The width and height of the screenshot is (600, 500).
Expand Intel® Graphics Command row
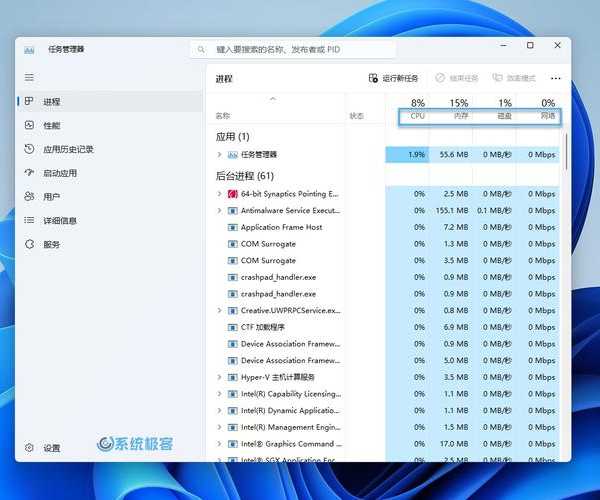point(219,444)
